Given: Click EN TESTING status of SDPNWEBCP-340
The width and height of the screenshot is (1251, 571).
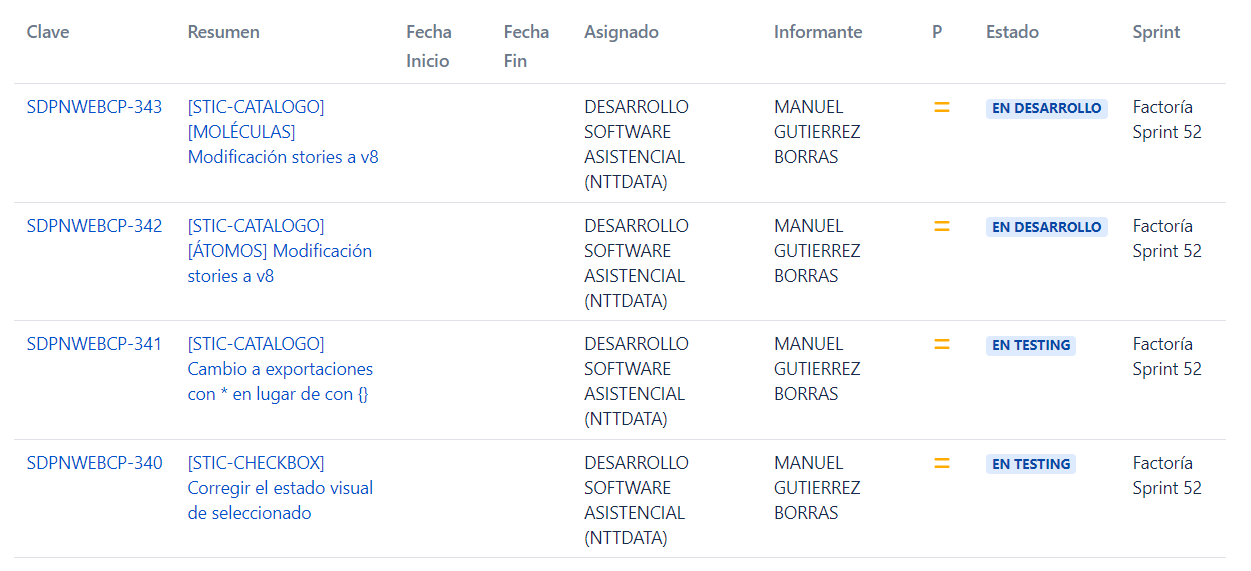Looking at the screenshot, I should (1031, 464).
